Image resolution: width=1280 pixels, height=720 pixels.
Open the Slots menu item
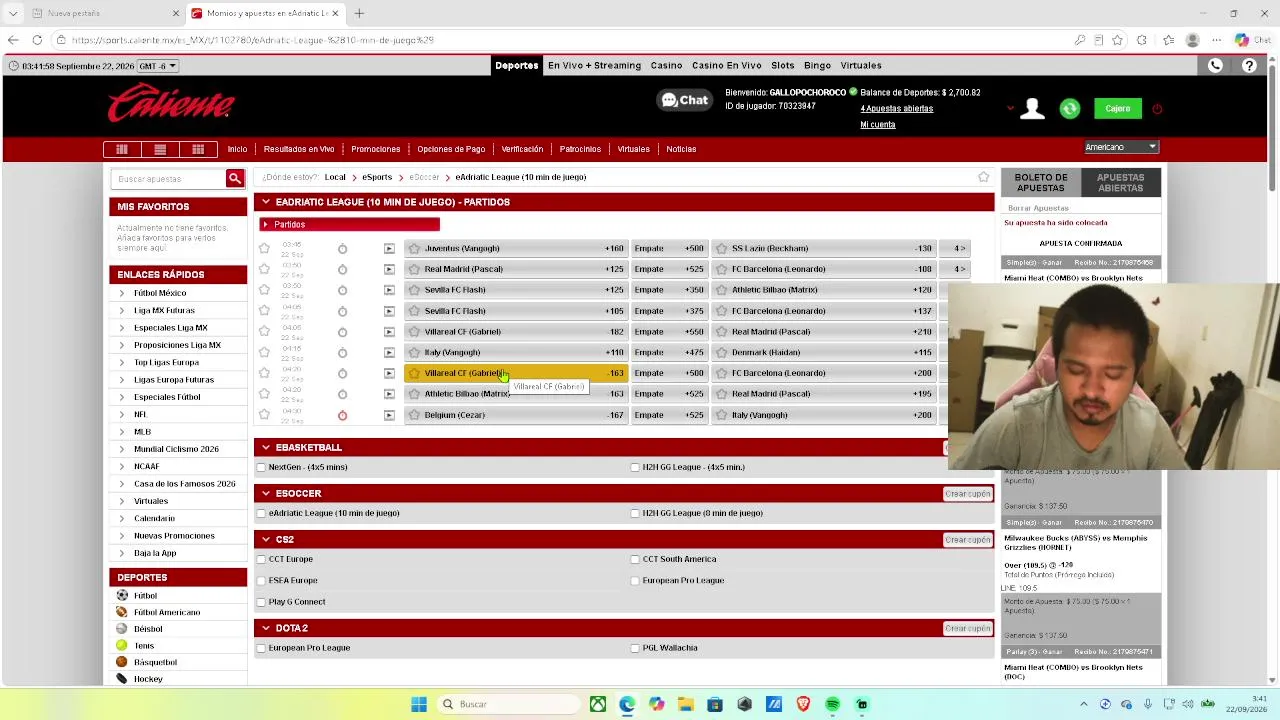point(783,65)
